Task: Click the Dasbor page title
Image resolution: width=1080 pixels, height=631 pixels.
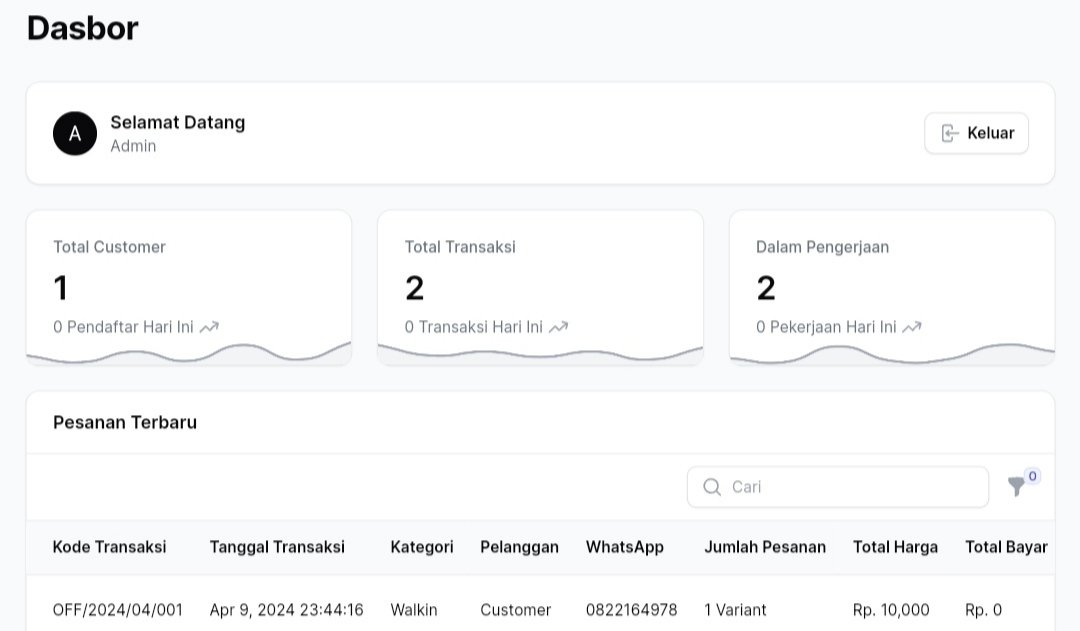Action: click(83, 28)
